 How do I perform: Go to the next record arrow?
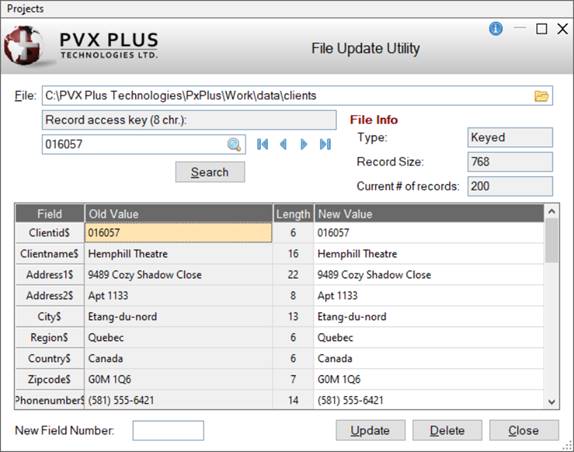[x=303, y=144]
